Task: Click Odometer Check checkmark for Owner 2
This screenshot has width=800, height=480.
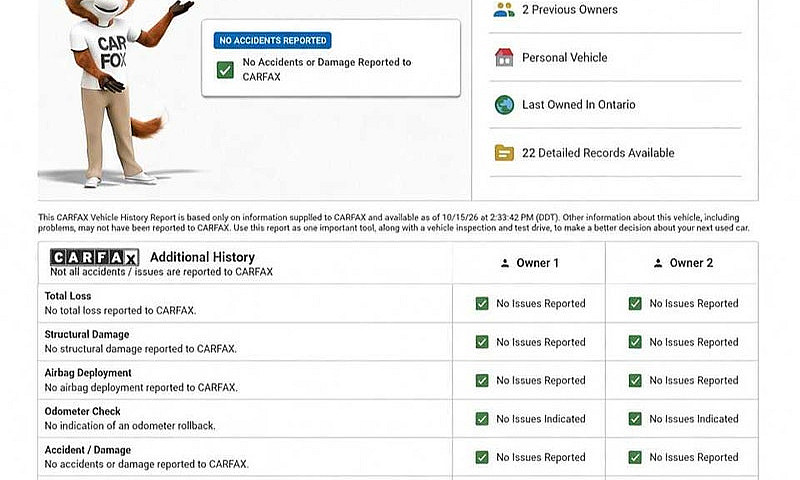Action: coord(635,419)
